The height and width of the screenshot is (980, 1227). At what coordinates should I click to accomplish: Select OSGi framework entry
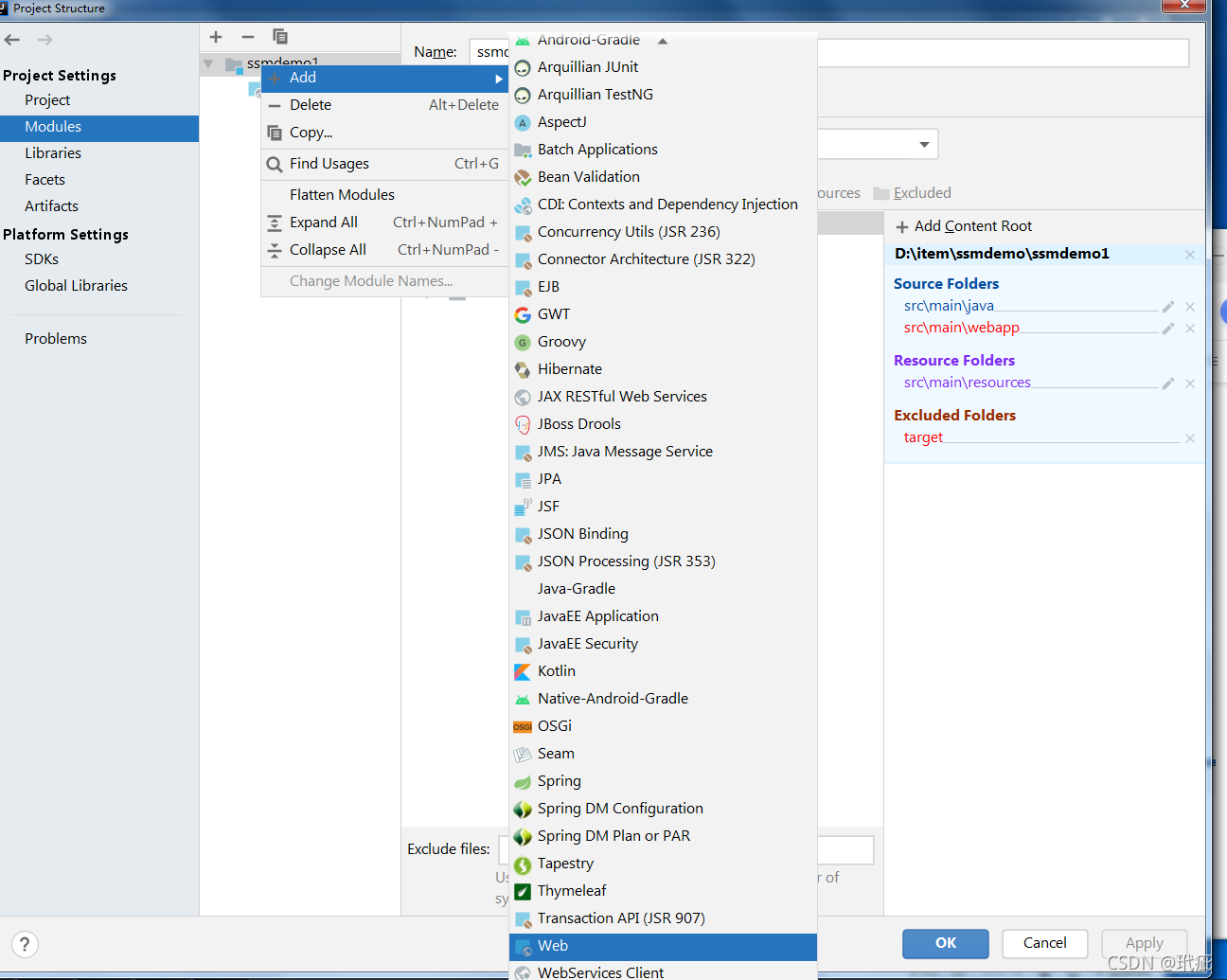(663, 726)
